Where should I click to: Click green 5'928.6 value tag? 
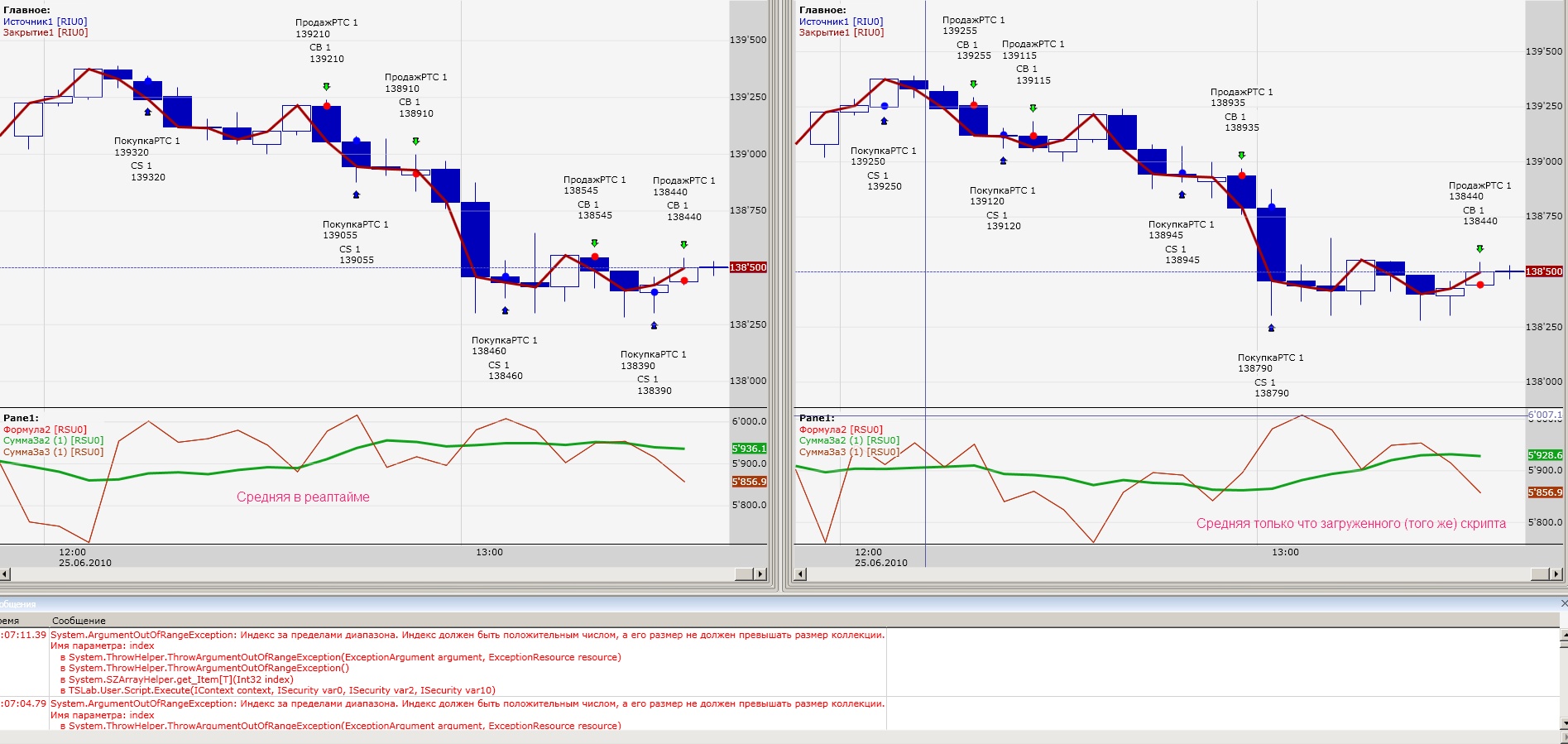tap(1545, 455)
